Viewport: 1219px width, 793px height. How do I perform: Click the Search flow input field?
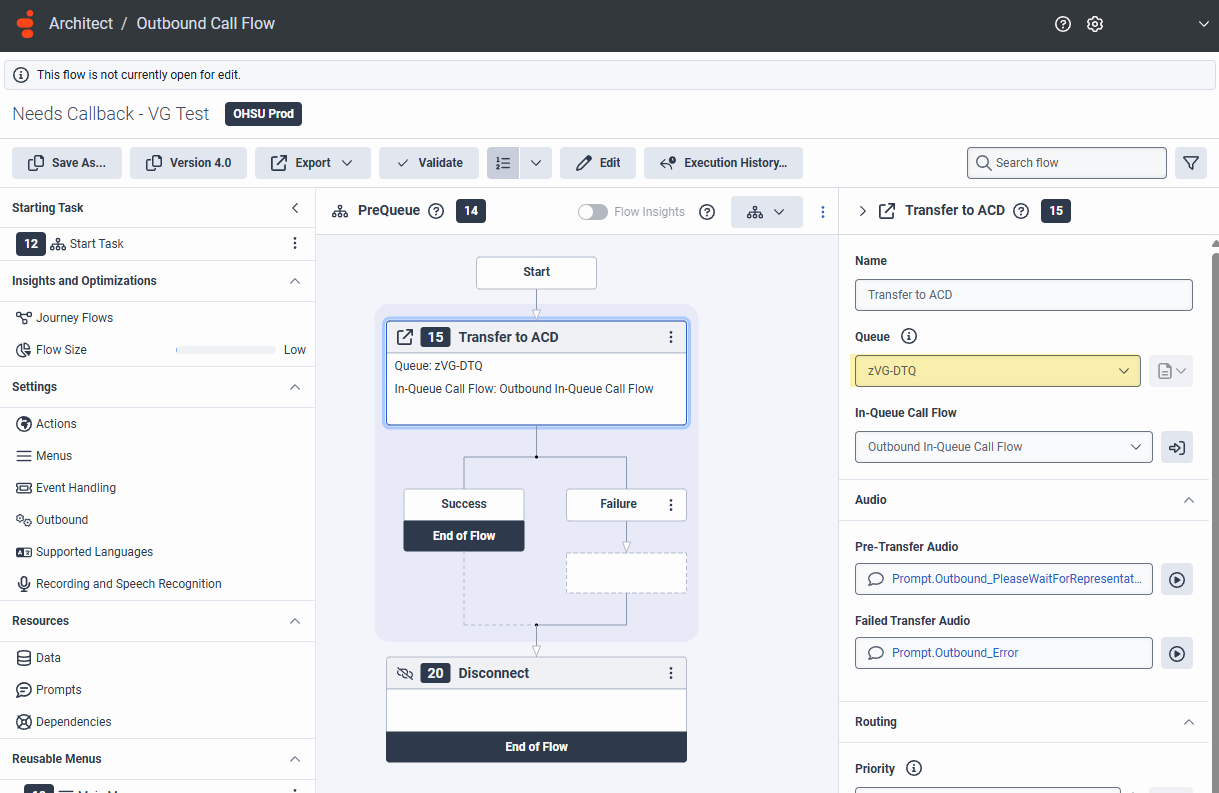pos(1067,163)
